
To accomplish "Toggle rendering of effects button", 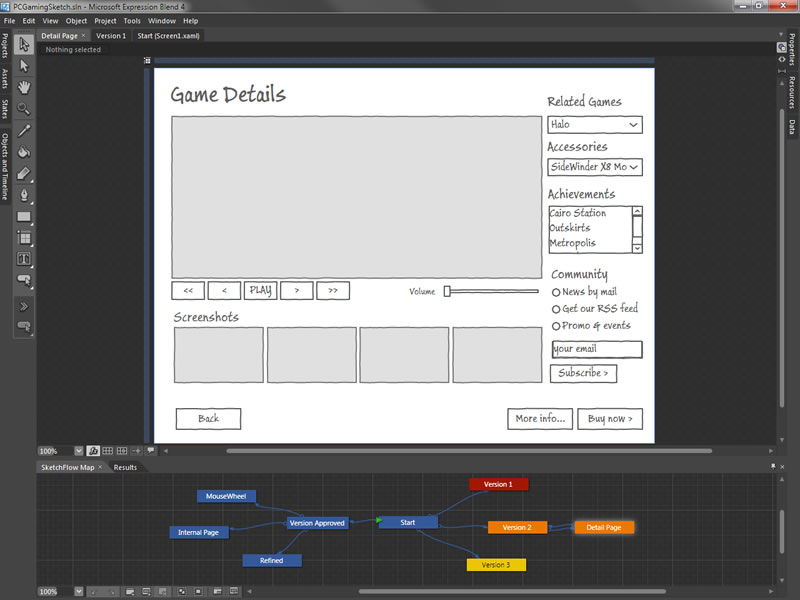I will pyautogui.click(x=93, y=451).
